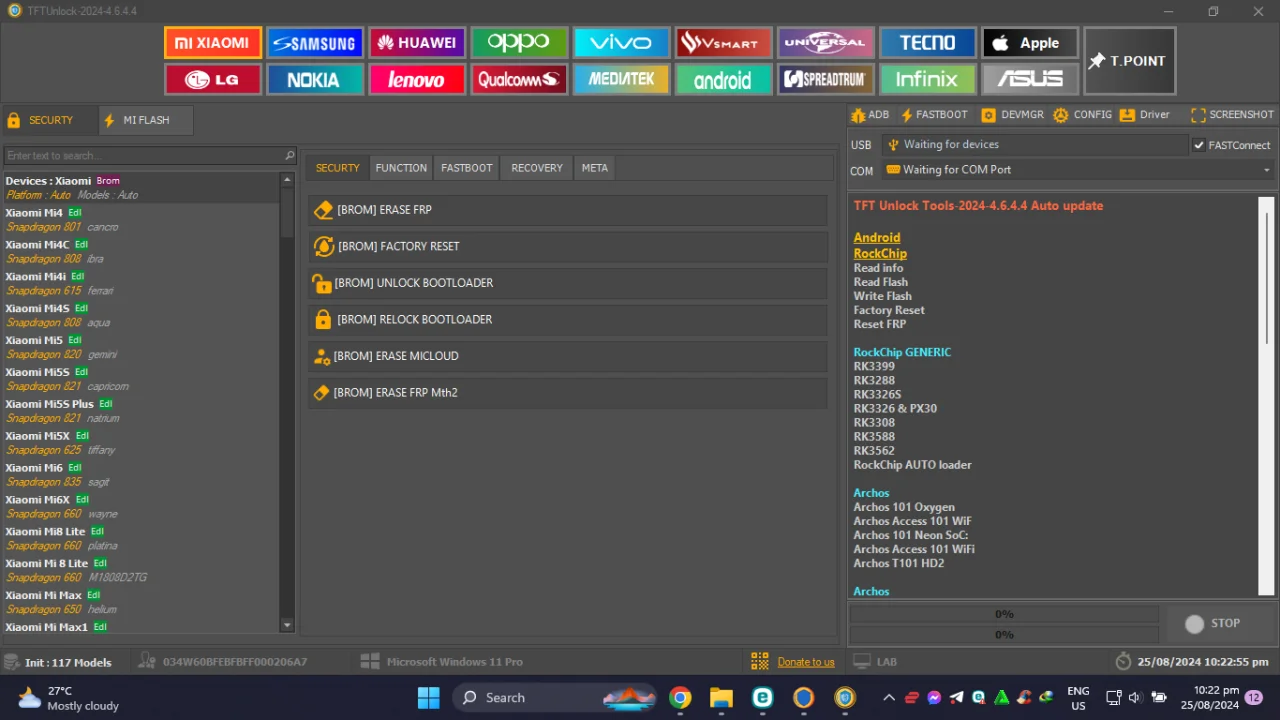Select the Tecno brand button
Image resolution: width=1280 pixels, height=720 pixels.
[927, 43]
